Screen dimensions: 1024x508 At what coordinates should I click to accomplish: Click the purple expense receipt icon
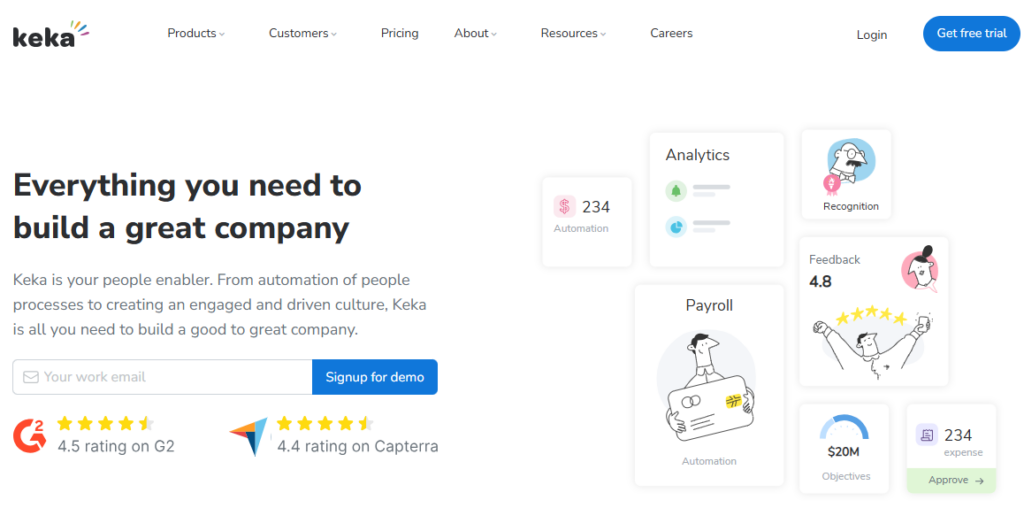tap(927, 435)
